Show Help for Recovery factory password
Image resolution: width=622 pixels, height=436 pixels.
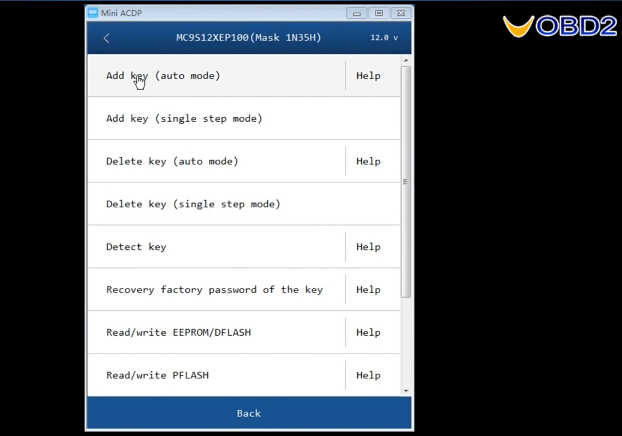point(368,290)
